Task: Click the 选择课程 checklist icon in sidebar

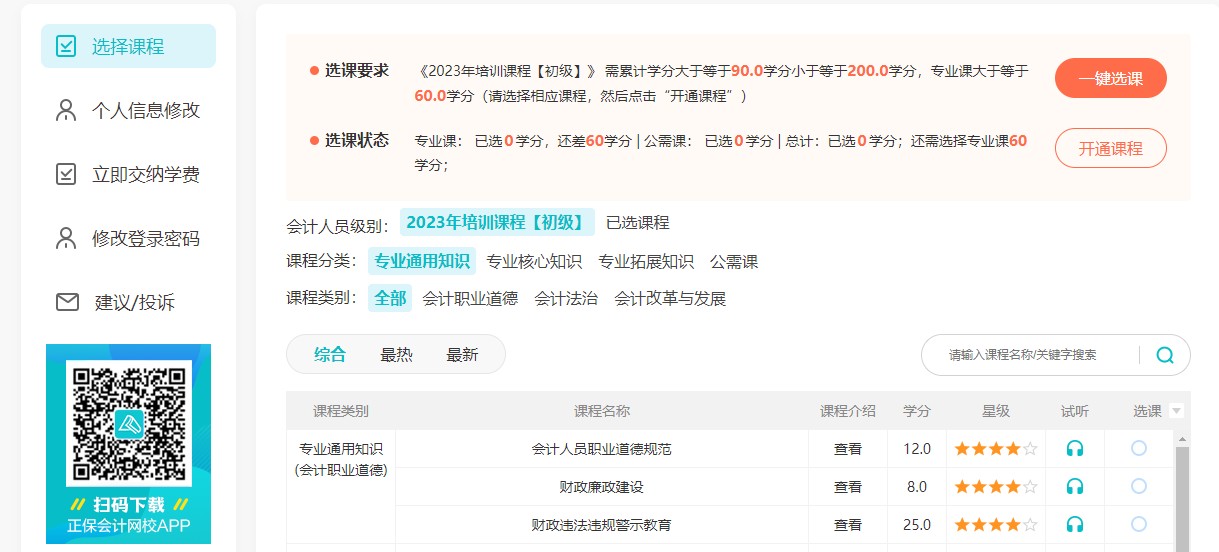Action: [66, 46]
